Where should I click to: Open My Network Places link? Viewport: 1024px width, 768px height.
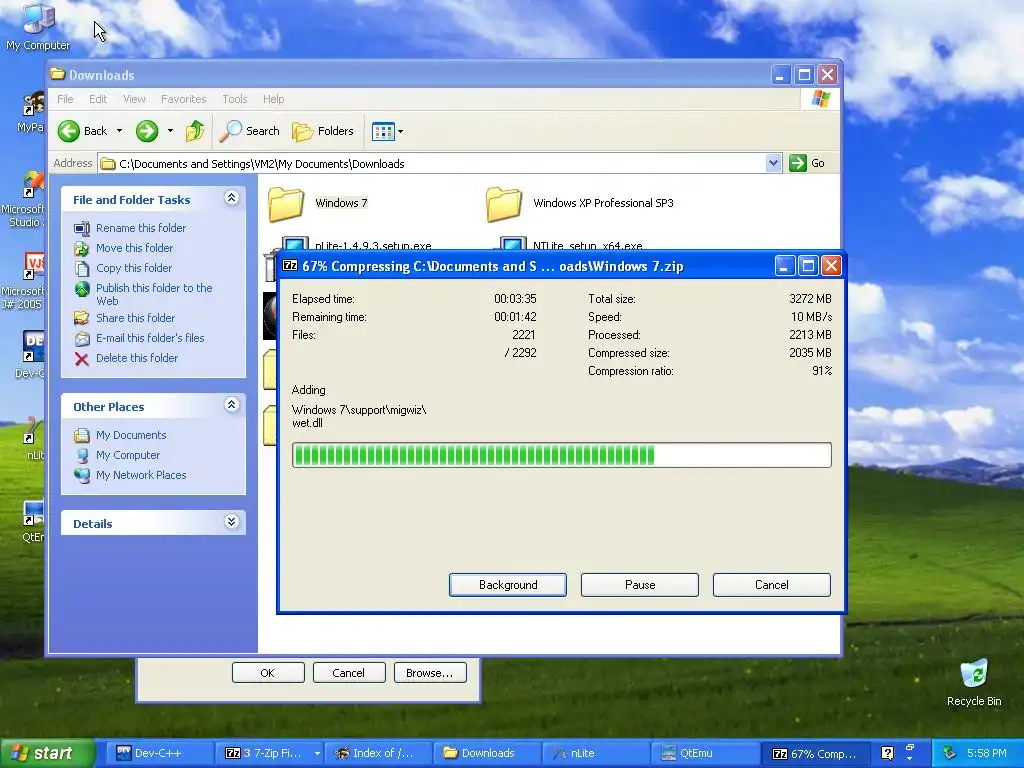click(x=141, y=475)
